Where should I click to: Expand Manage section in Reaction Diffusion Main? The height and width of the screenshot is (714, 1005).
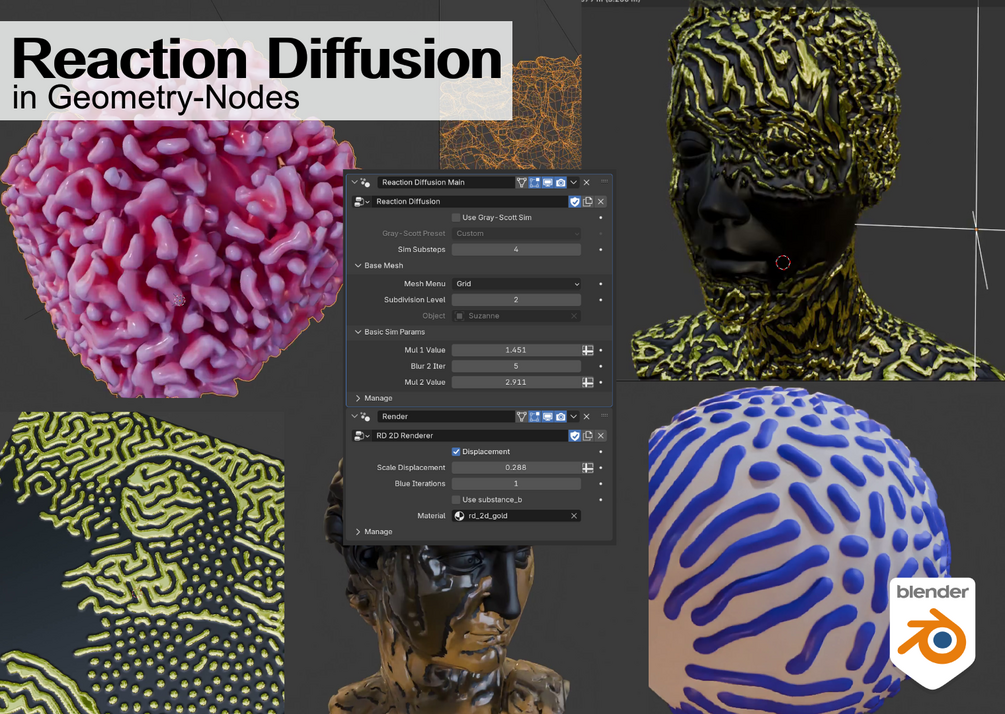358,399
